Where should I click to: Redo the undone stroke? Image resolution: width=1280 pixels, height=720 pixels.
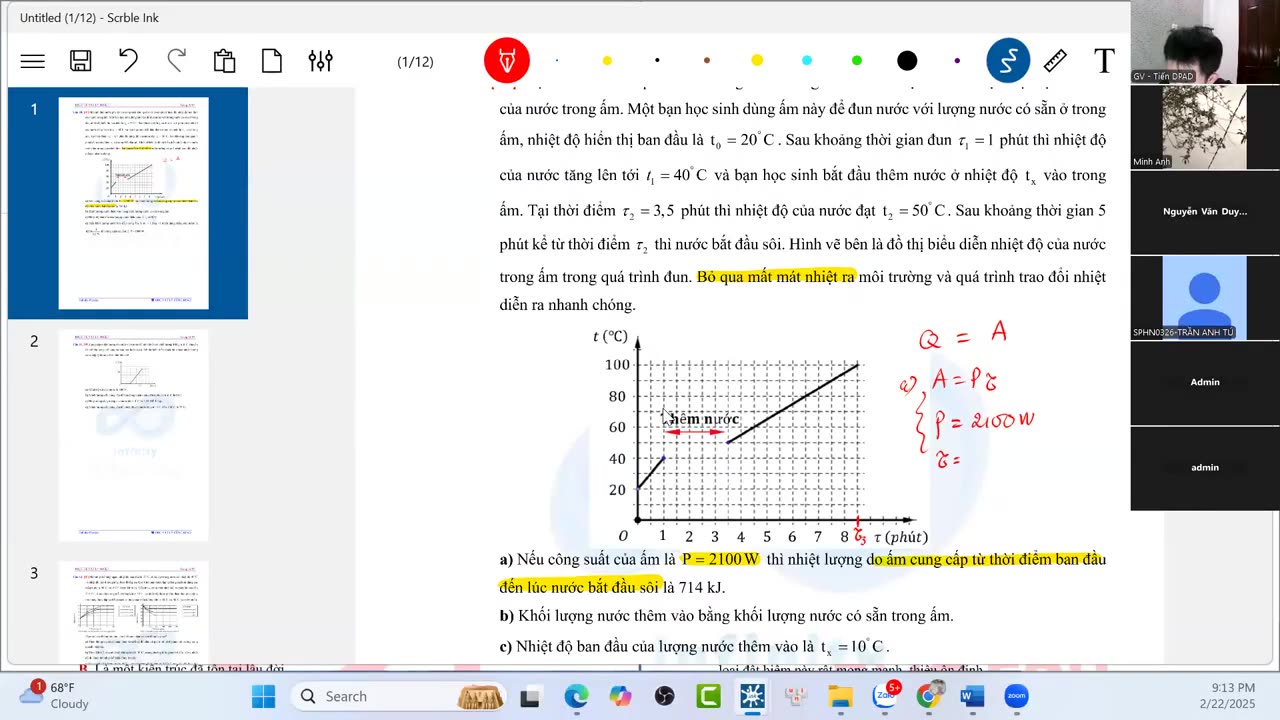coord(176,61)
